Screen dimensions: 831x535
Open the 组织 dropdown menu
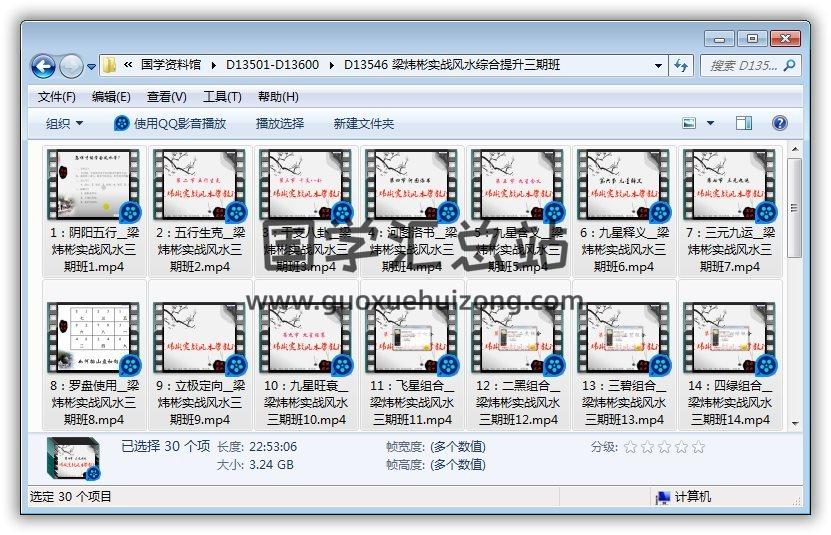click(64, 123)
